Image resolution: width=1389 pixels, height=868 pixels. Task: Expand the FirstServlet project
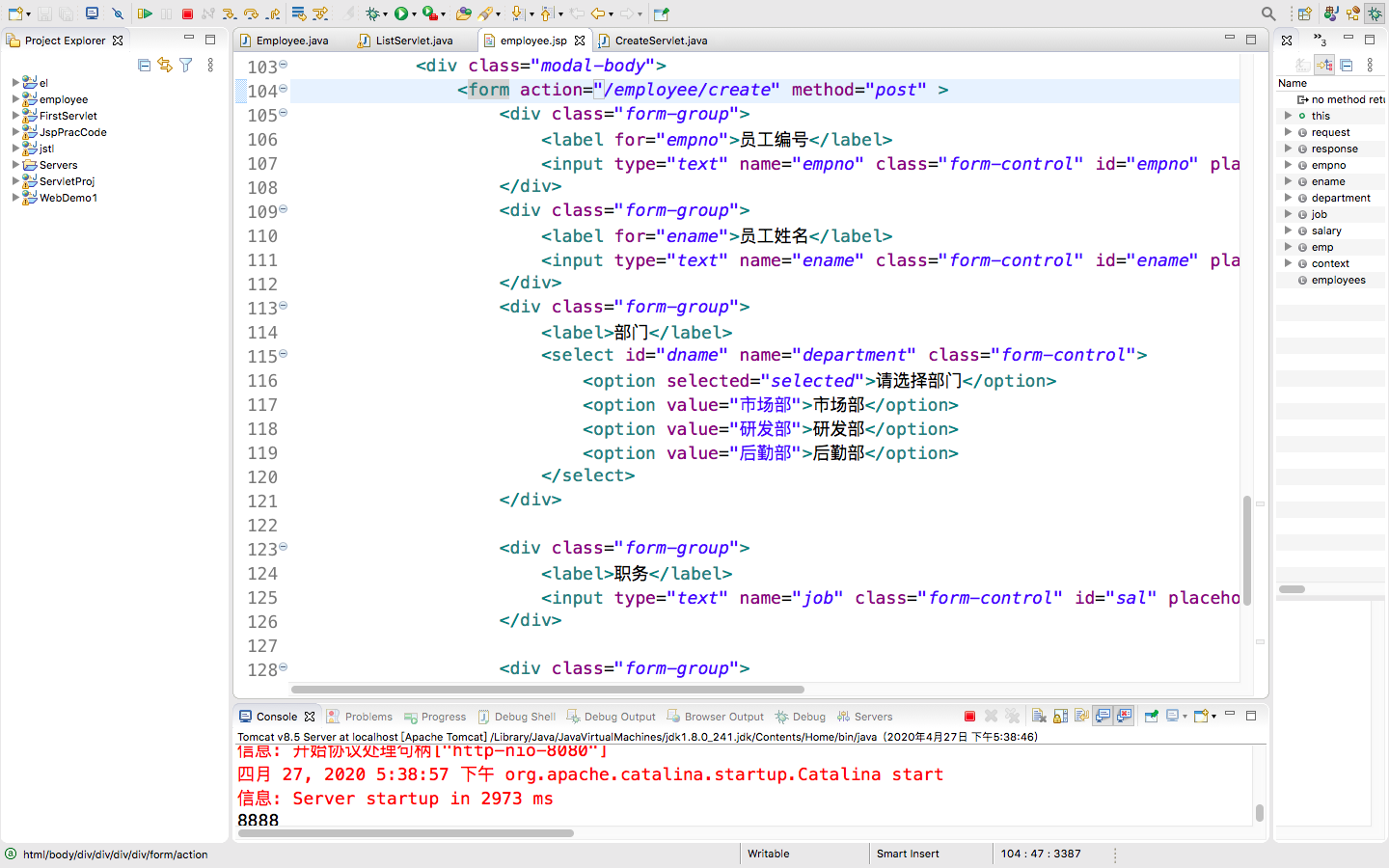pos(15,116)
